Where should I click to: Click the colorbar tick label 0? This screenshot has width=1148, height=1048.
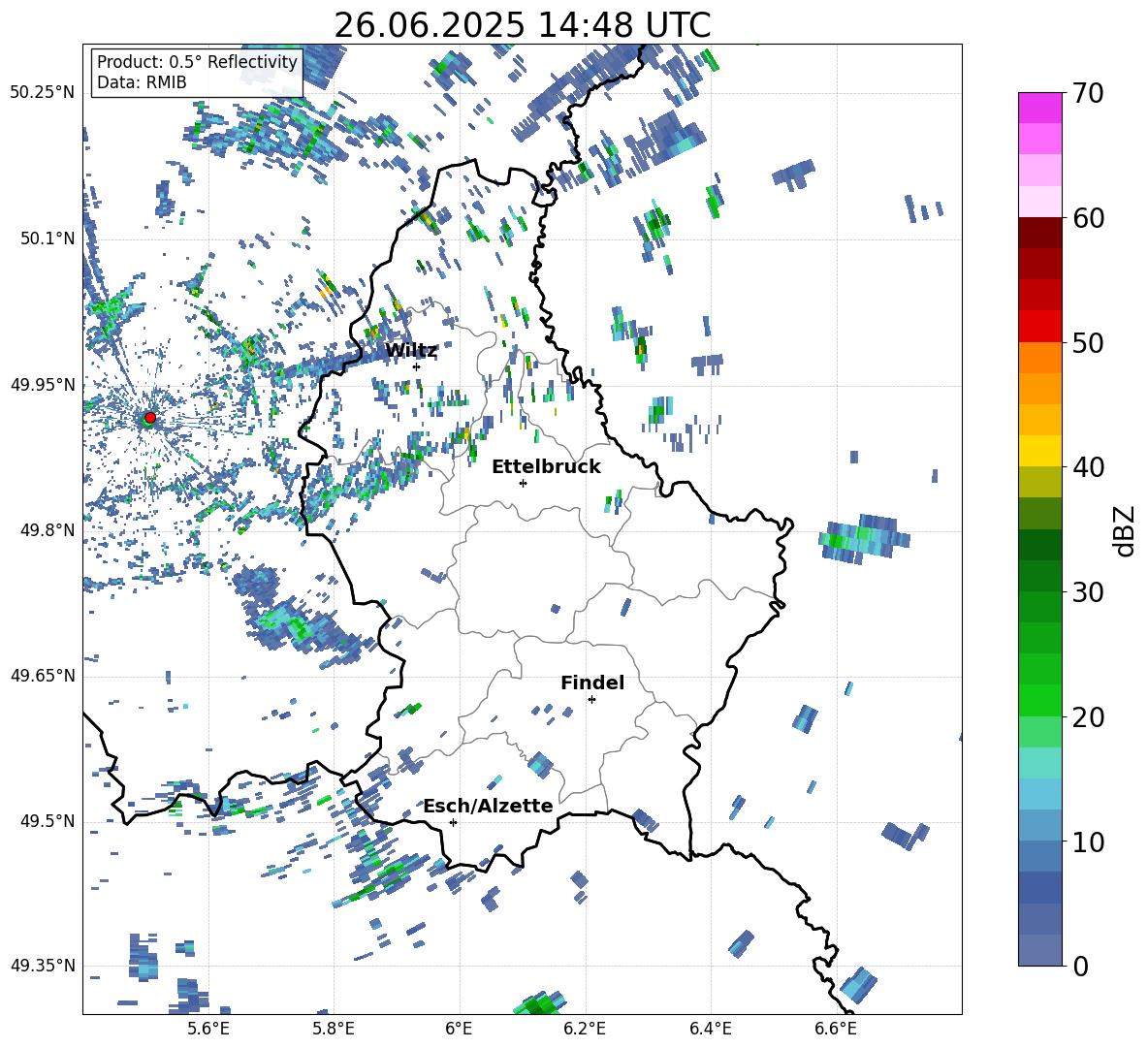pos(1080,966)
